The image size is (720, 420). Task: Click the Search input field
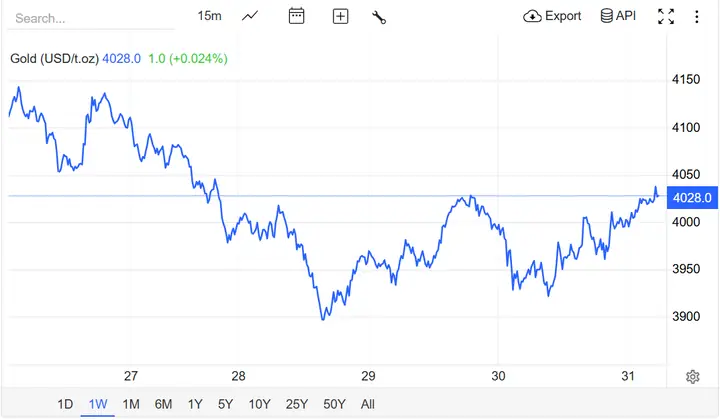(x=91, y=18)
